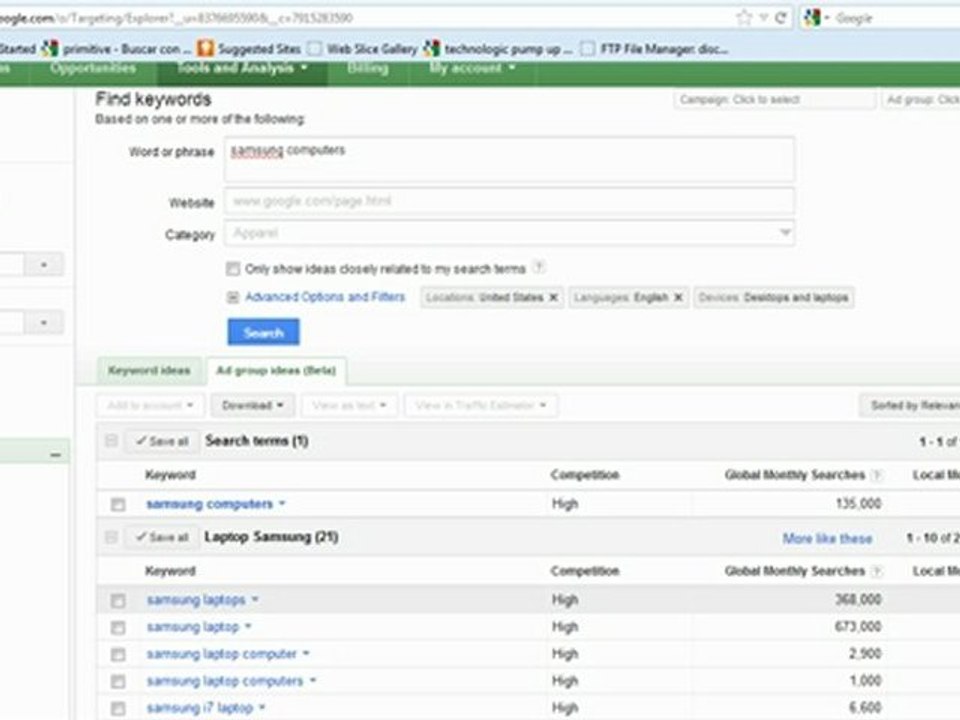Click help icon beside Laptop Samsung Global Monthly Searches
Viewport: 960px width, 720px height.
point(877,571)
